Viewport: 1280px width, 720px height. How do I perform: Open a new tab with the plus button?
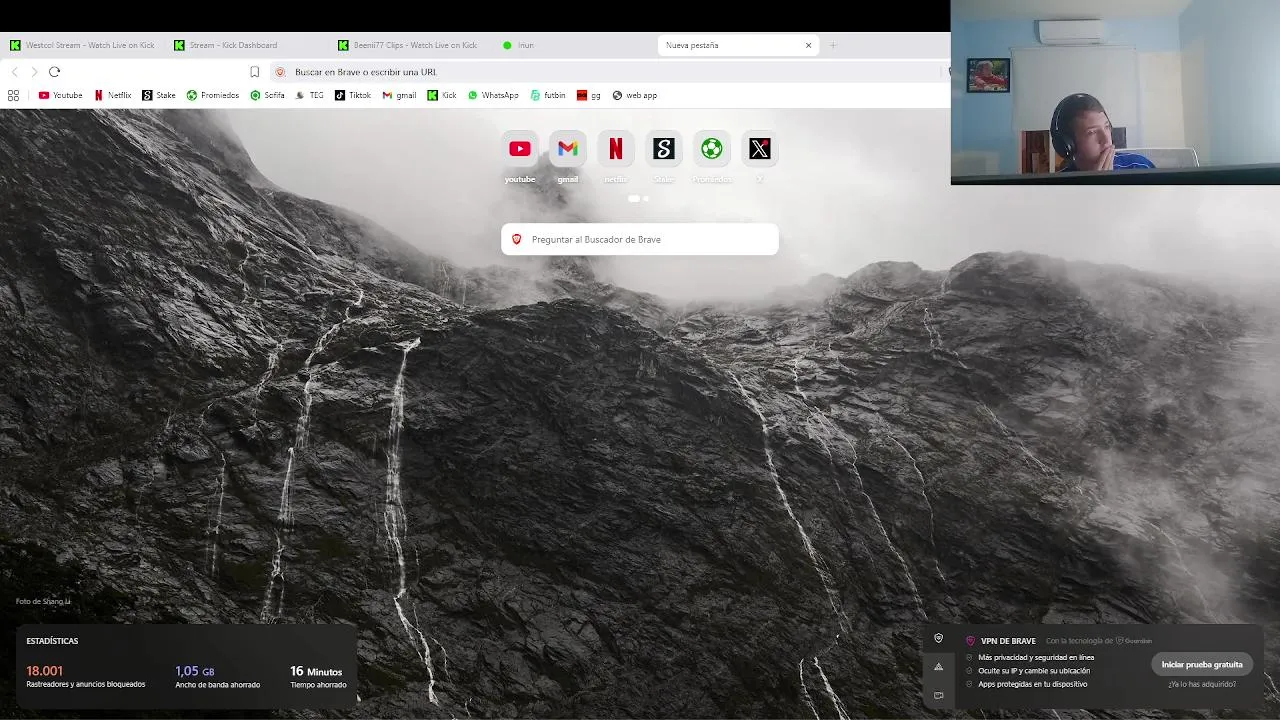(x=832, y=45)
